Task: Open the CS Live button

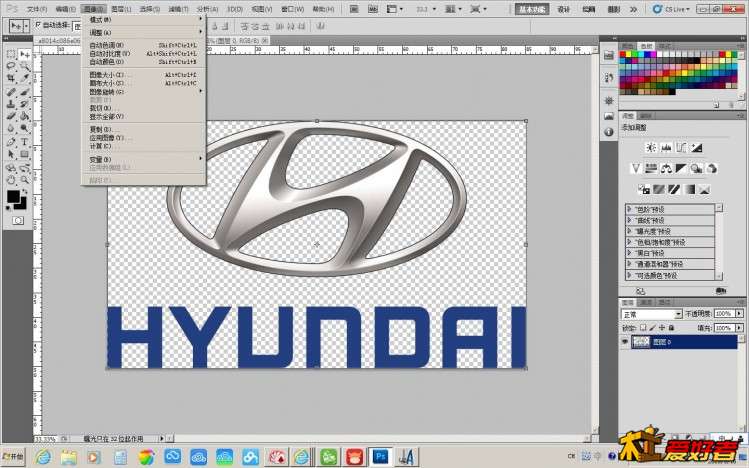Action: (x=671, y=9)
